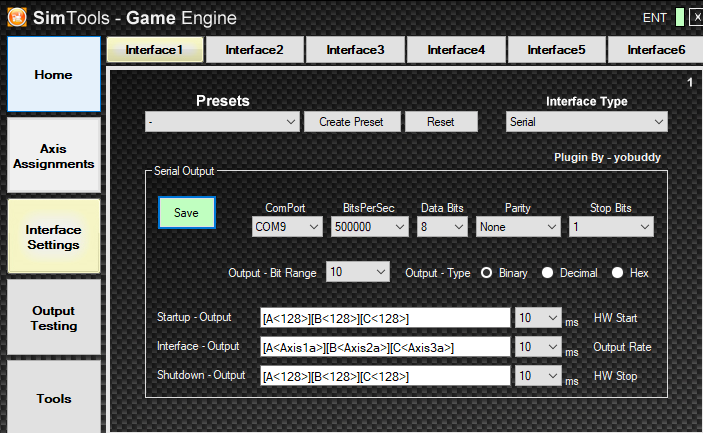Select the Binary output type
Image resolution: width=703 pixels, height=433 pixels.
pos(486,273)
